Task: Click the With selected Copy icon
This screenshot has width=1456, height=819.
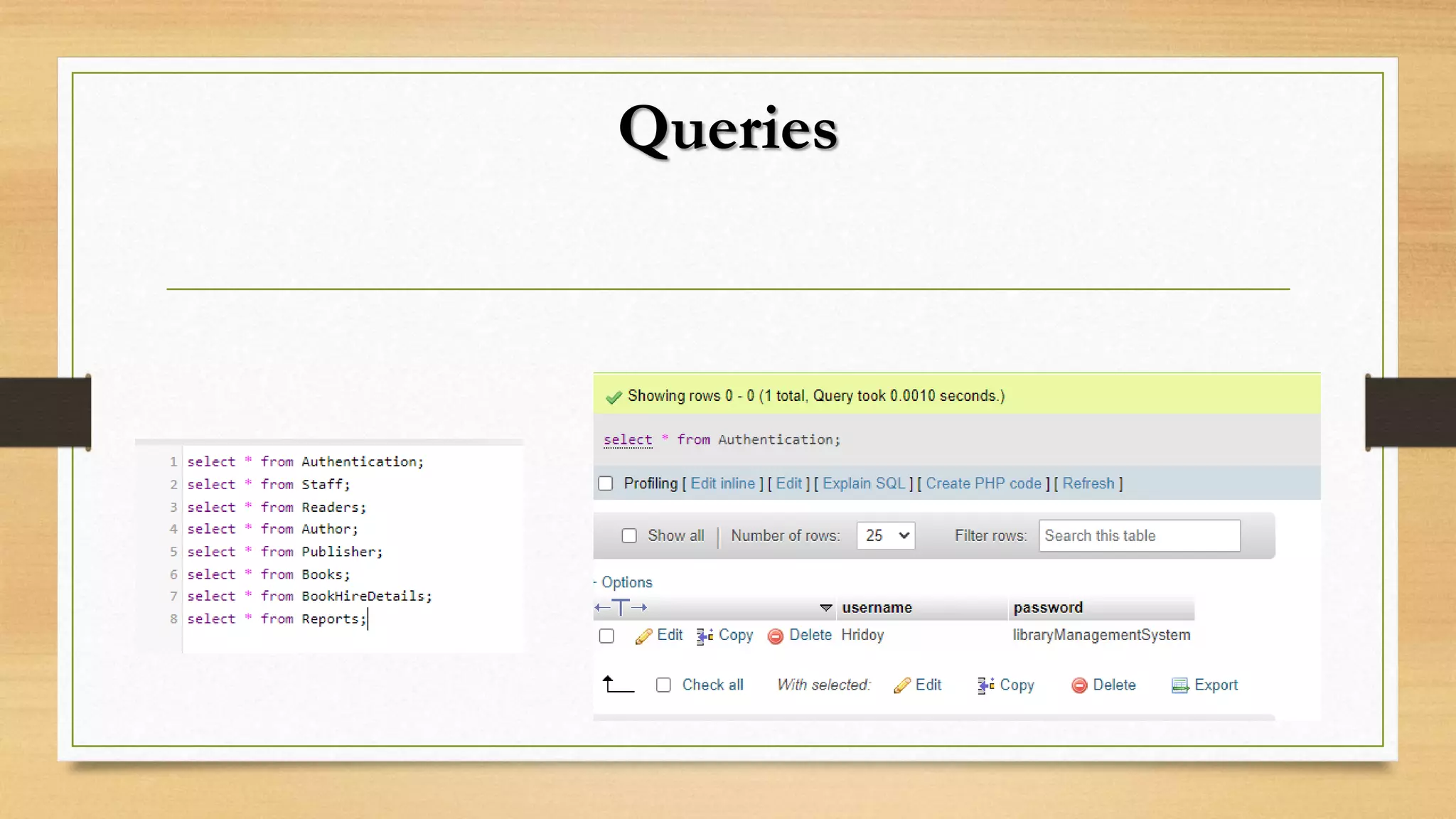Action: coord(986,685)
